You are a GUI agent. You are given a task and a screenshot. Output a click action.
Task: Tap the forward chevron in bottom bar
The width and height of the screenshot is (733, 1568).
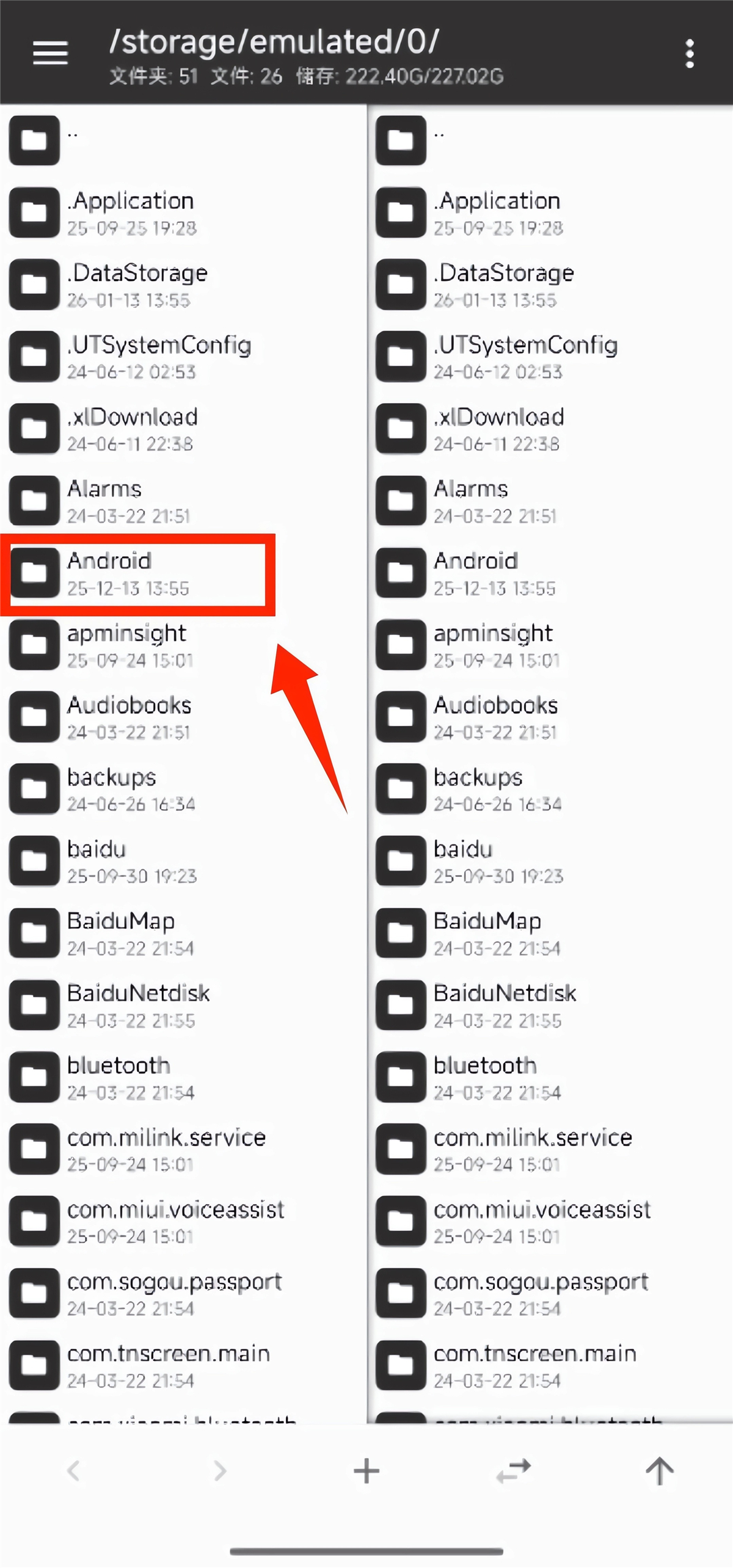point(220,1470)
